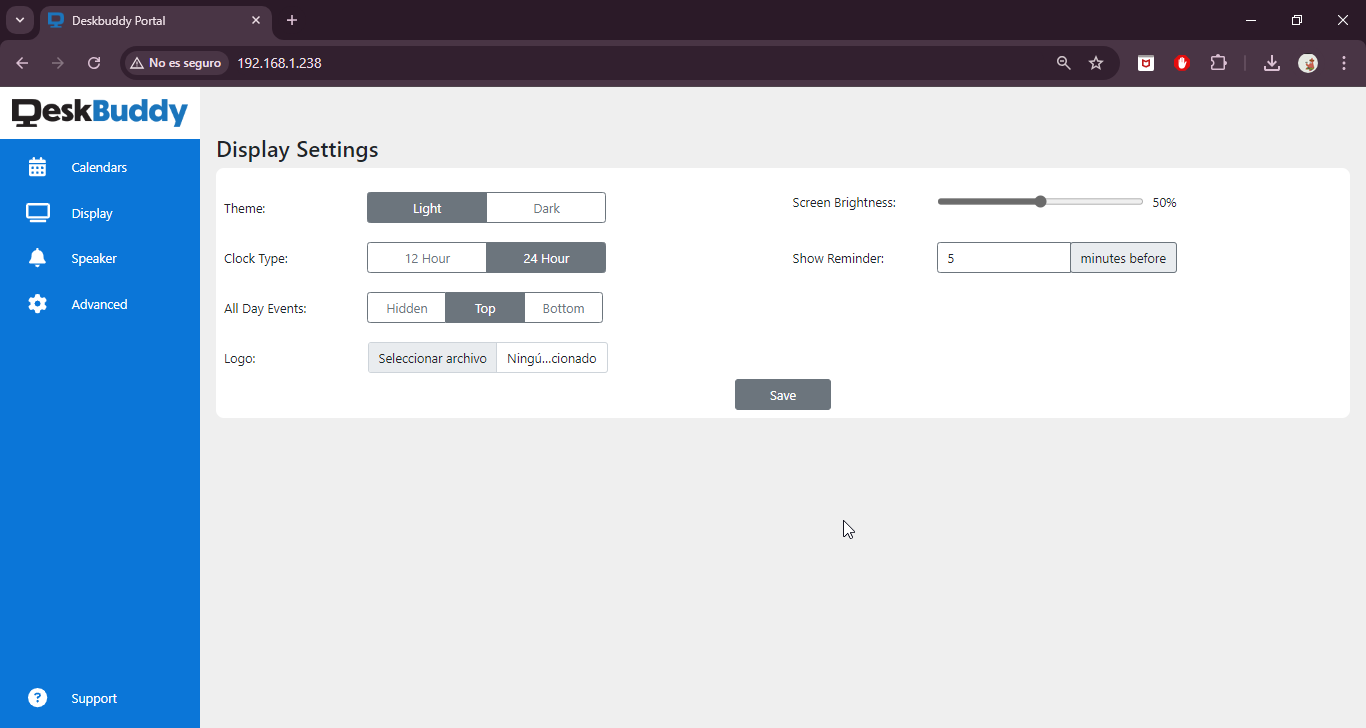
Task: Click the Screen Brightness slider handle
Action: 1040,202
